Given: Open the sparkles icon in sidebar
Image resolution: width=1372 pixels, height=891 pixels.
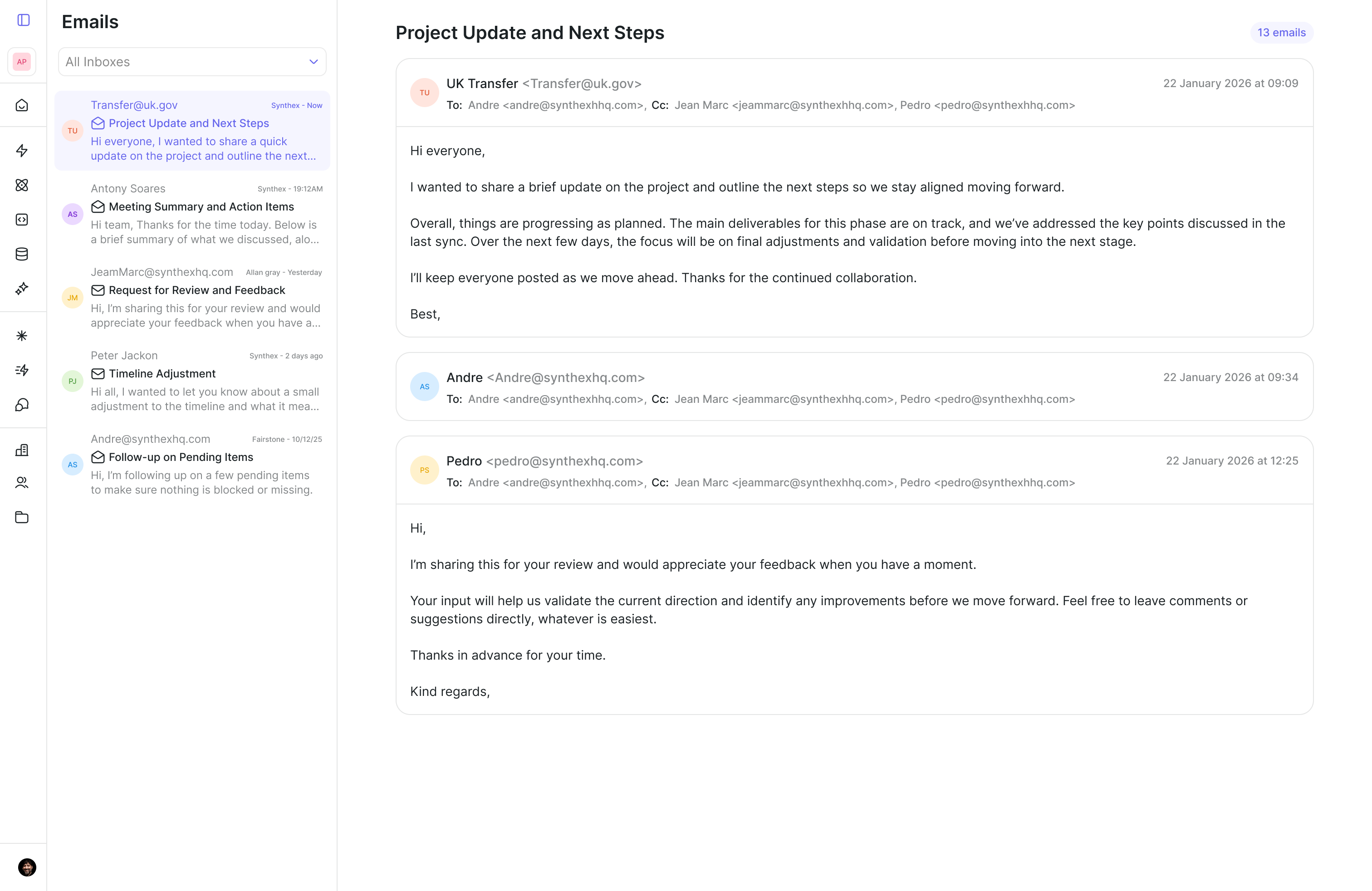Looking at the screenshot, I should pos(22,289).
